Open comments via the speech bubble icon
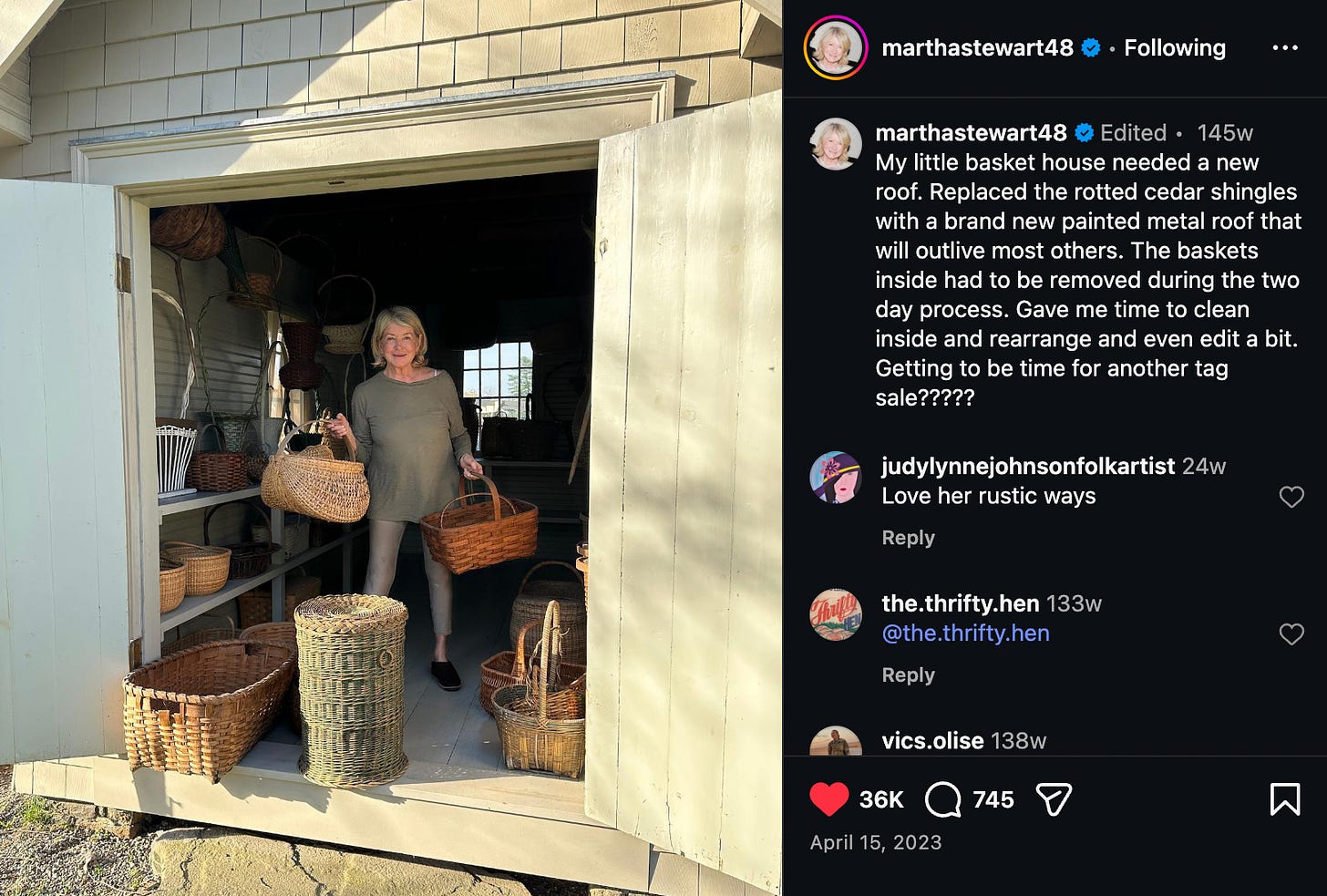Viewport: 1327px width, 896px height. pos(942,799)
